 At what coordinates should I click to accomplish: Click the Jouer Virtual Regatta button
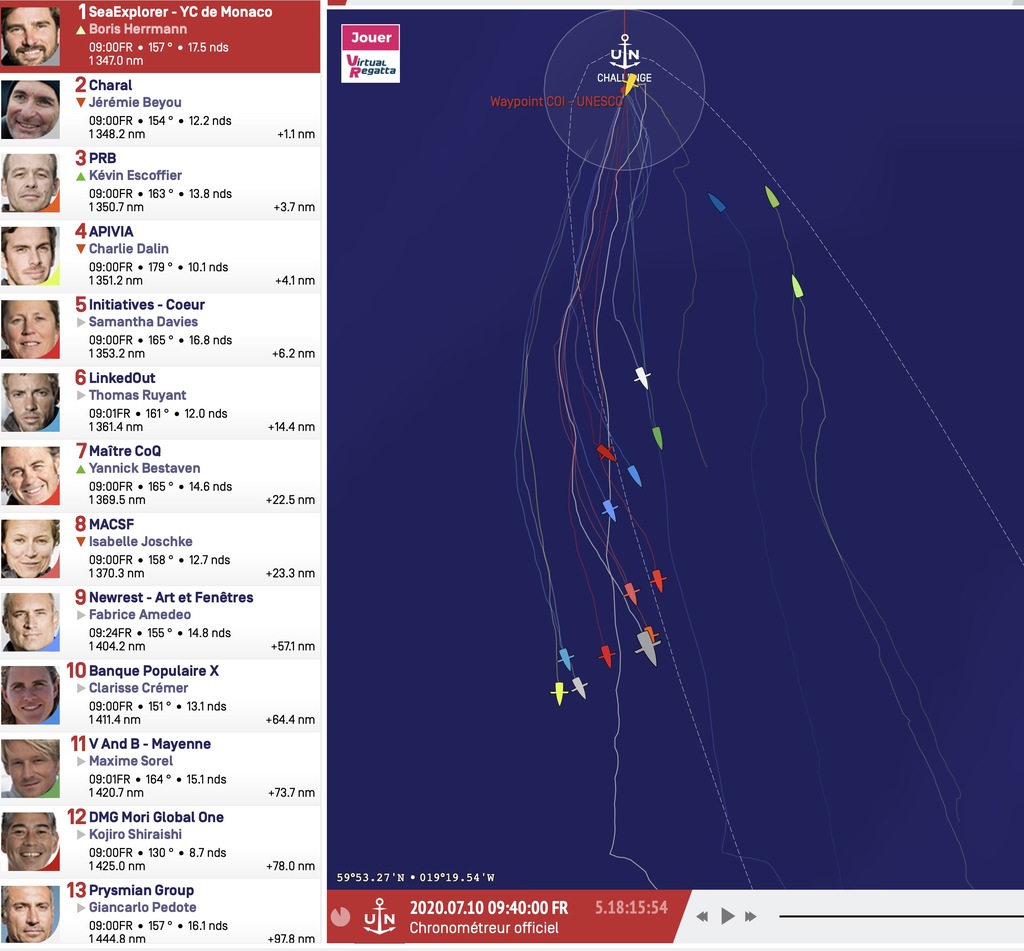point(370,54)
